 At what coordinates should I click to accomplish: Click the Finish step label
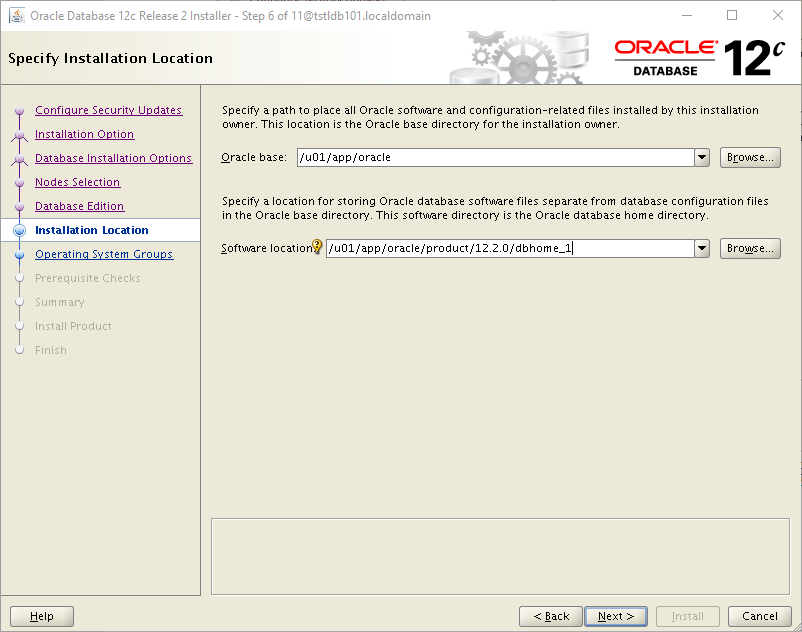coord(51,350)
